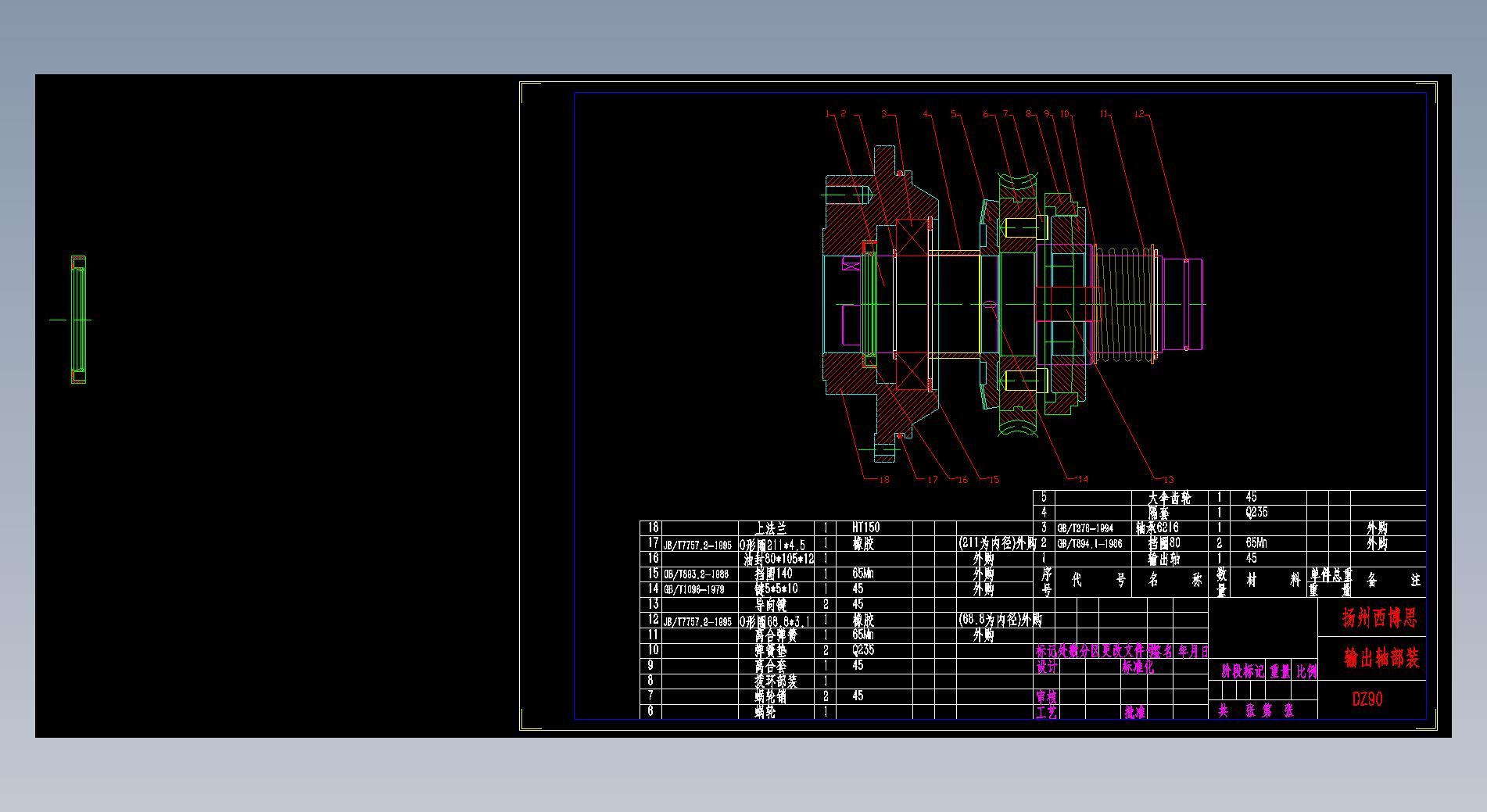Click the magenta label 标准化
This screenshot has height=812, width=1487.
[x=1138, y=667]
